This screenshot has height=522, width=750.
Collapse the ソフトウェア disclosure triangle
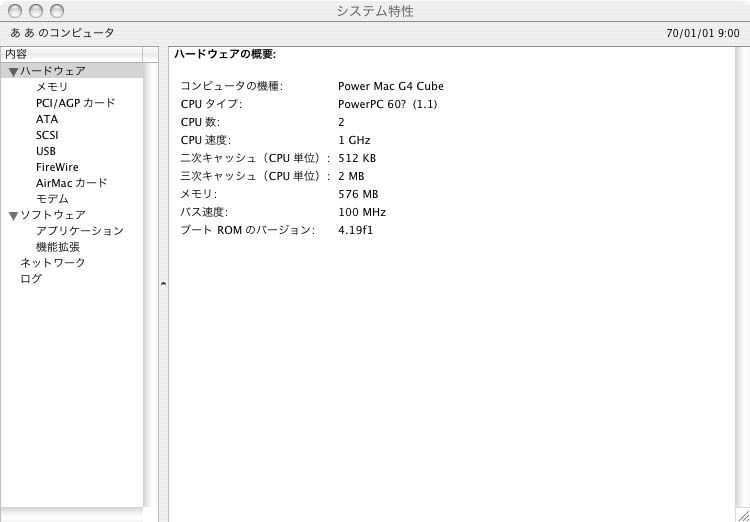tap(13, 216)
